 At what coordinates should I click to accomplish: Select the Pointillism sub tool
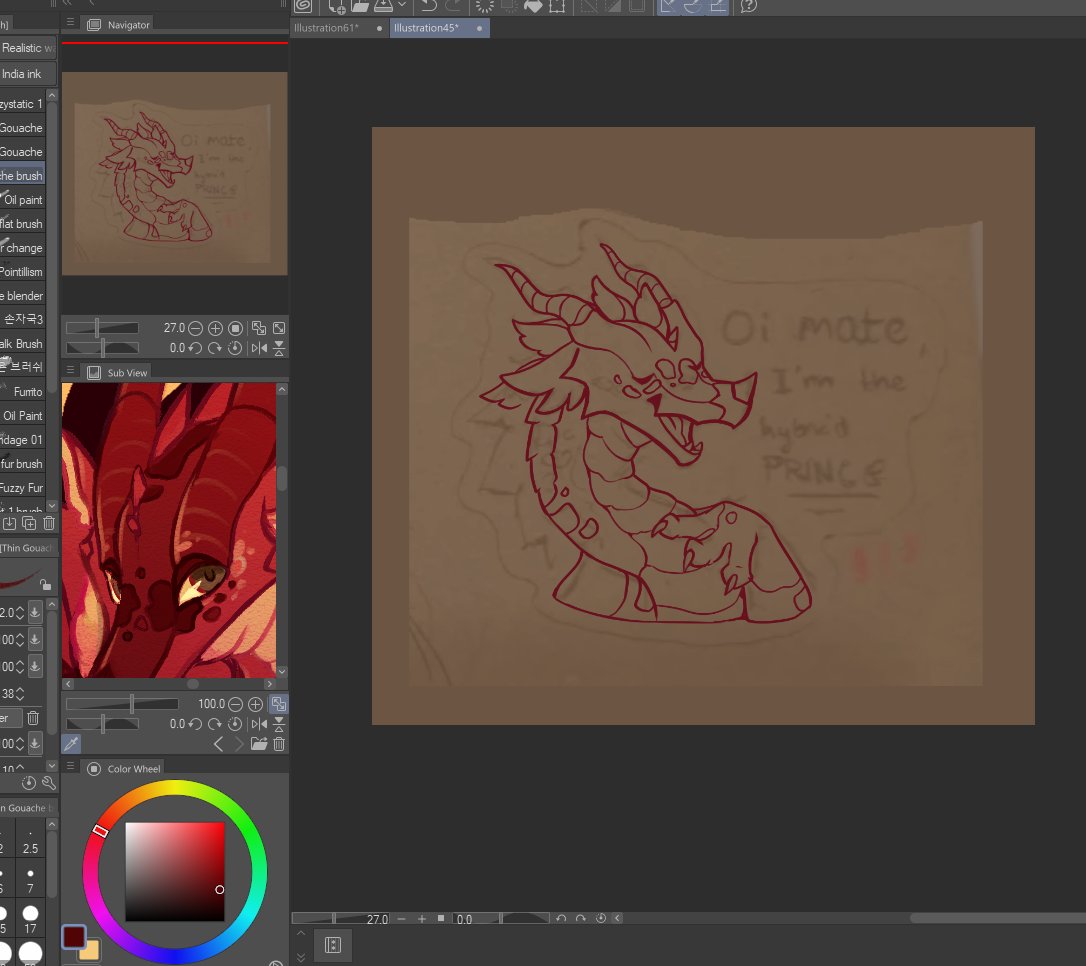[x=23, y=271]
